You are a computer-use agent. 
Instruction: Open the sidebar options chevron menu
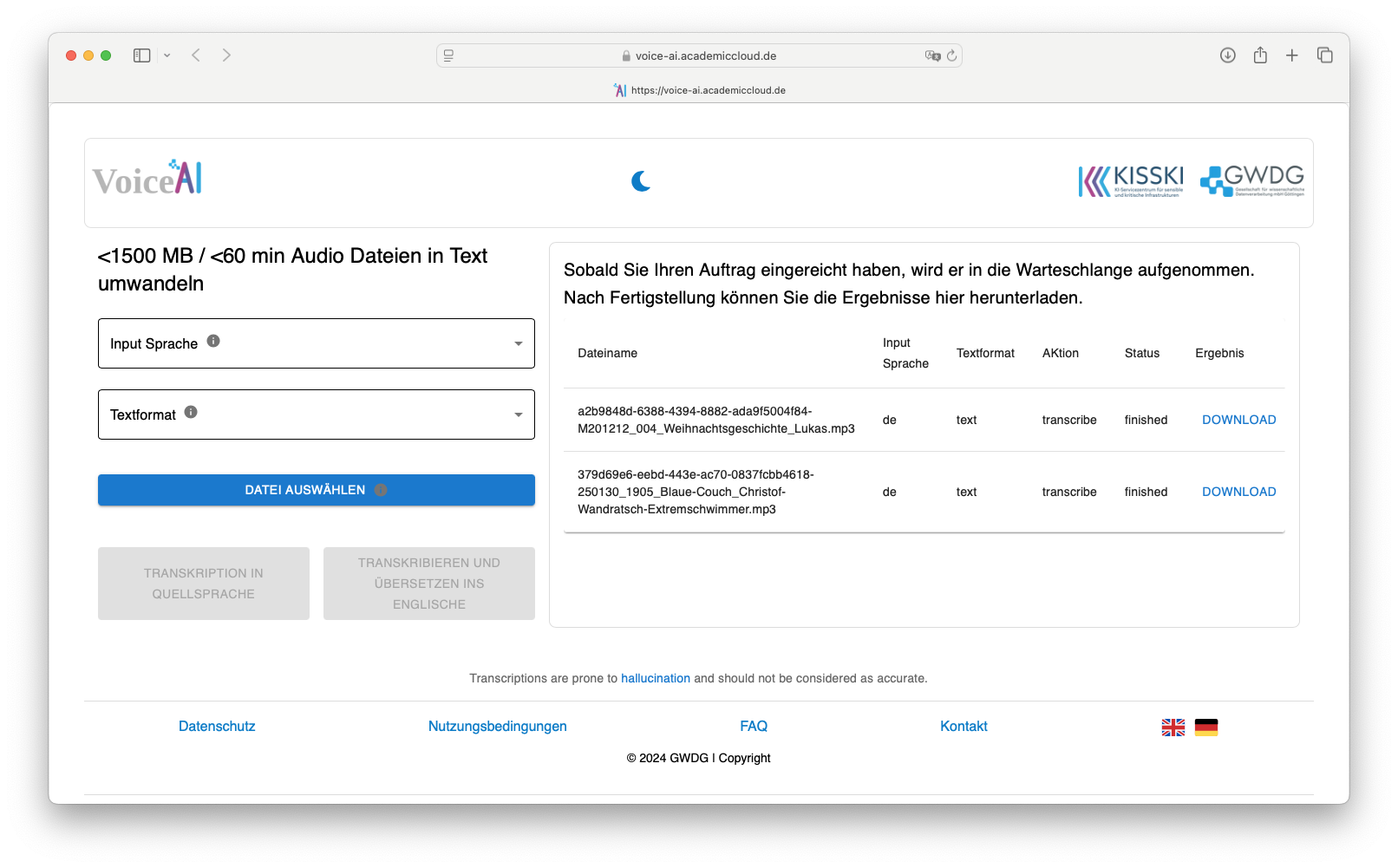[x=167, y=55]
